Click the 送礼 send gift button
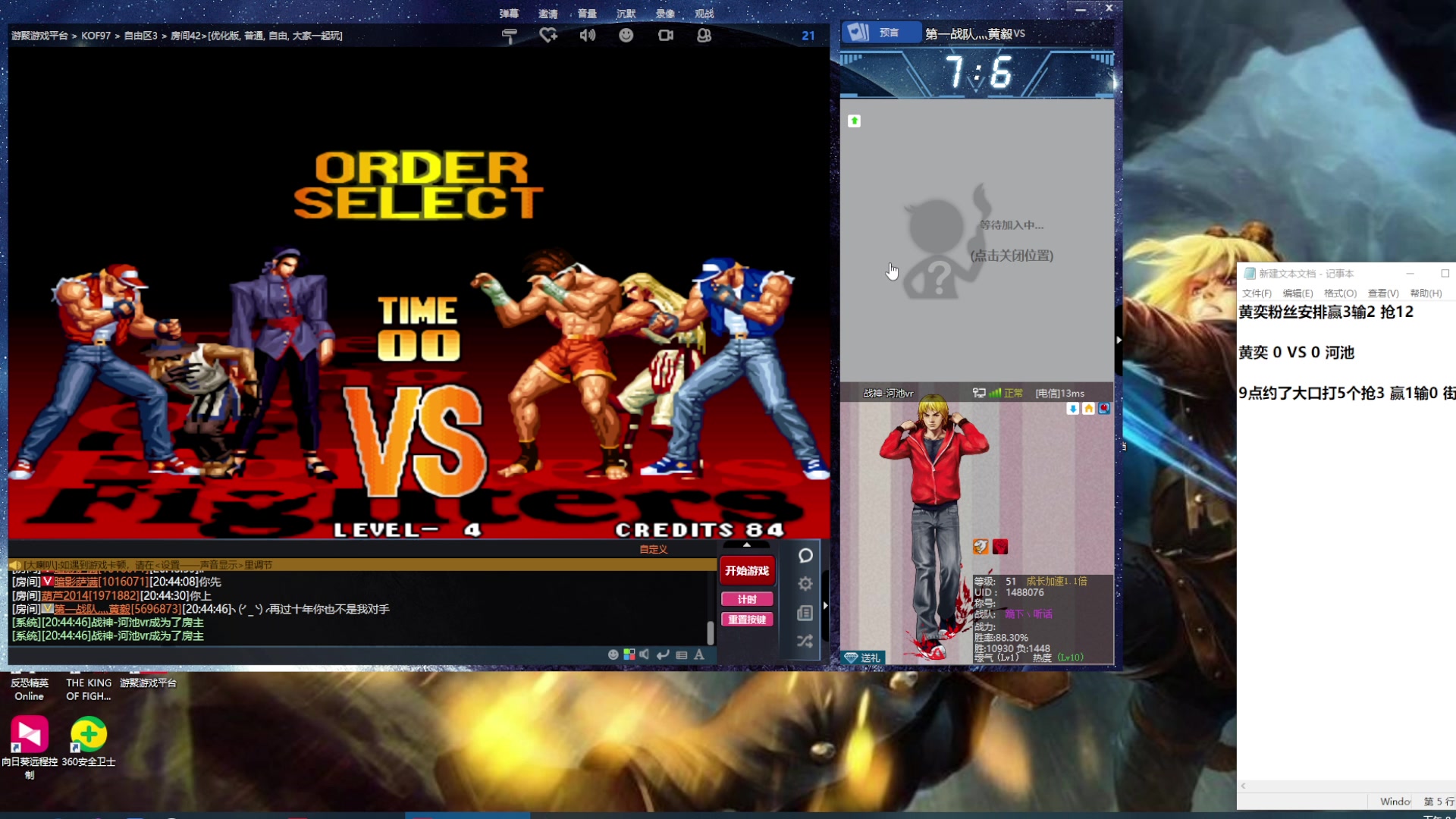Screen dimensions: 1456x819 tap(863, 657)
